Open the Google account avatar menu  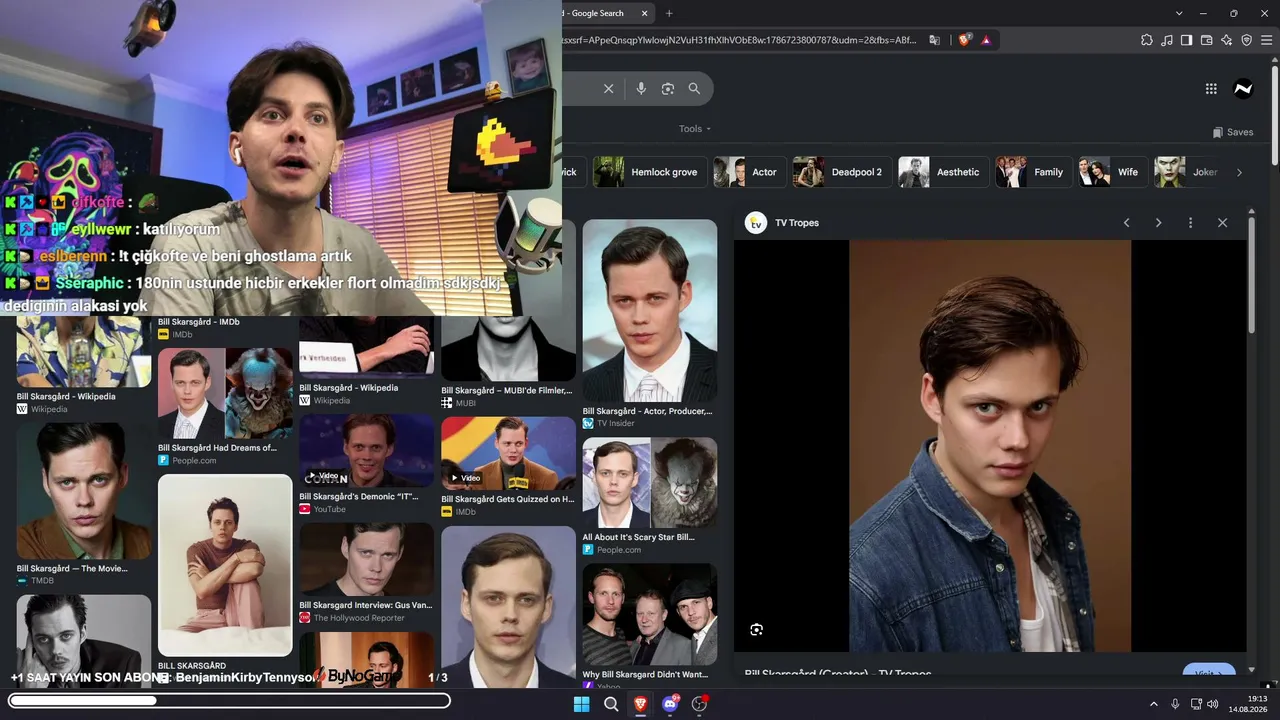pyautogui.click(x=1243, y=89)
